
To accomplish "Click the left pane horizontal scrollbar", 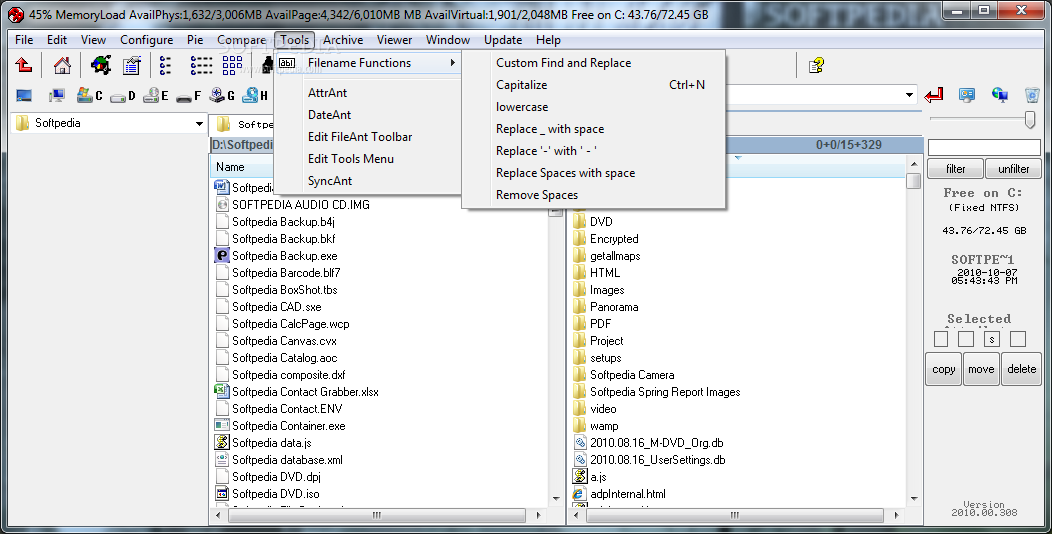I will click(376, 515).
